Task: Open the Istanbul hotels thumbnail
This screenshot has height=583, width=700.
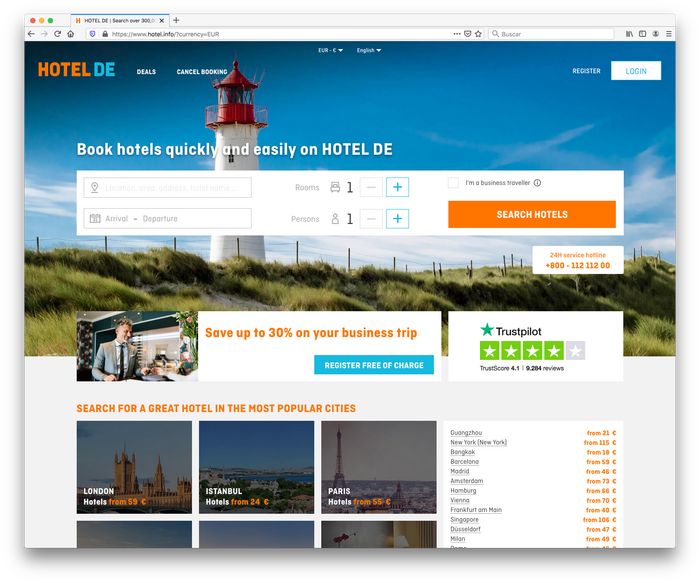Action: pos(257,467)
